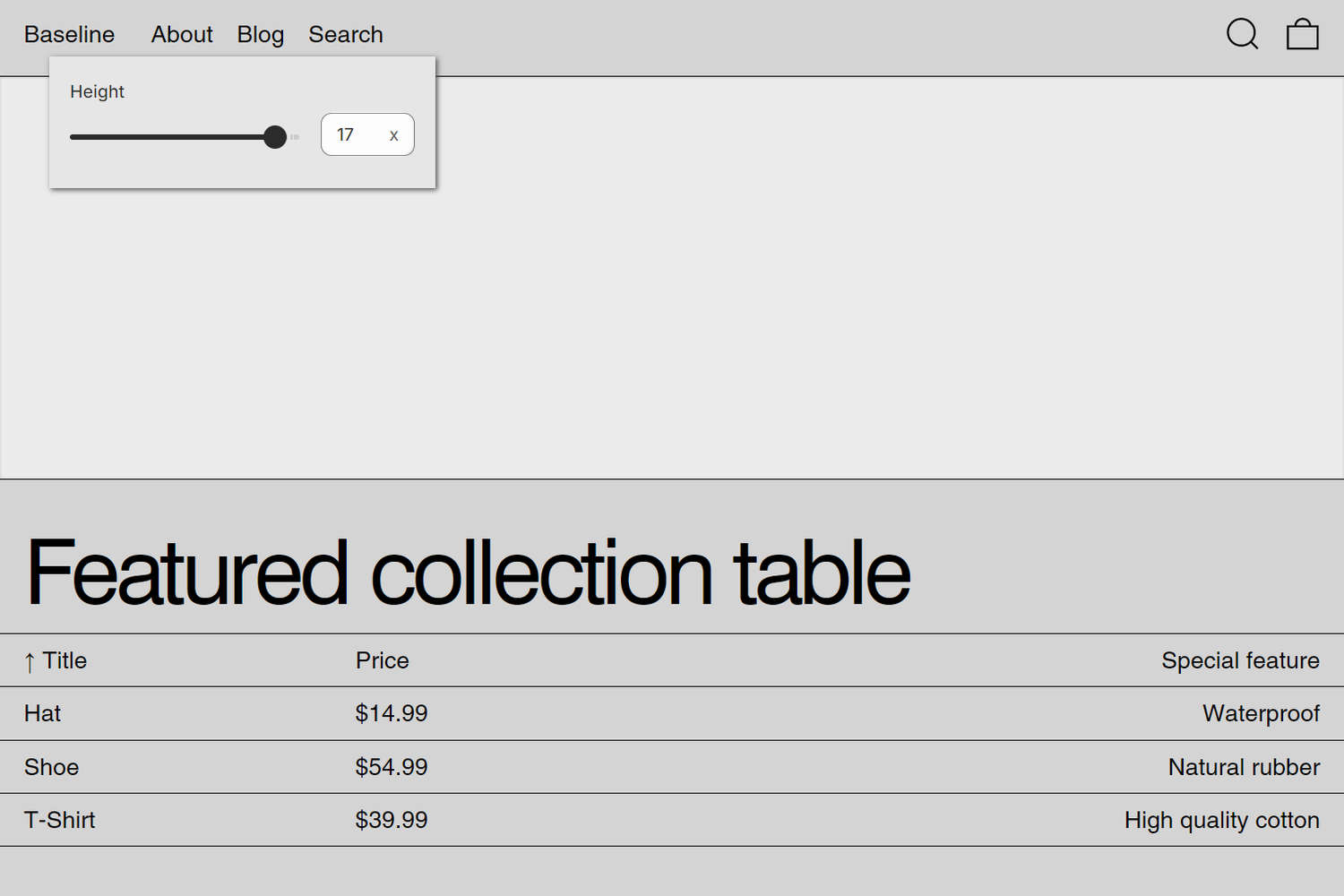This screenshot has height=896, width=1344.
Task: Click the small icon right of the Height slider
Action: (x=294, y=137)
